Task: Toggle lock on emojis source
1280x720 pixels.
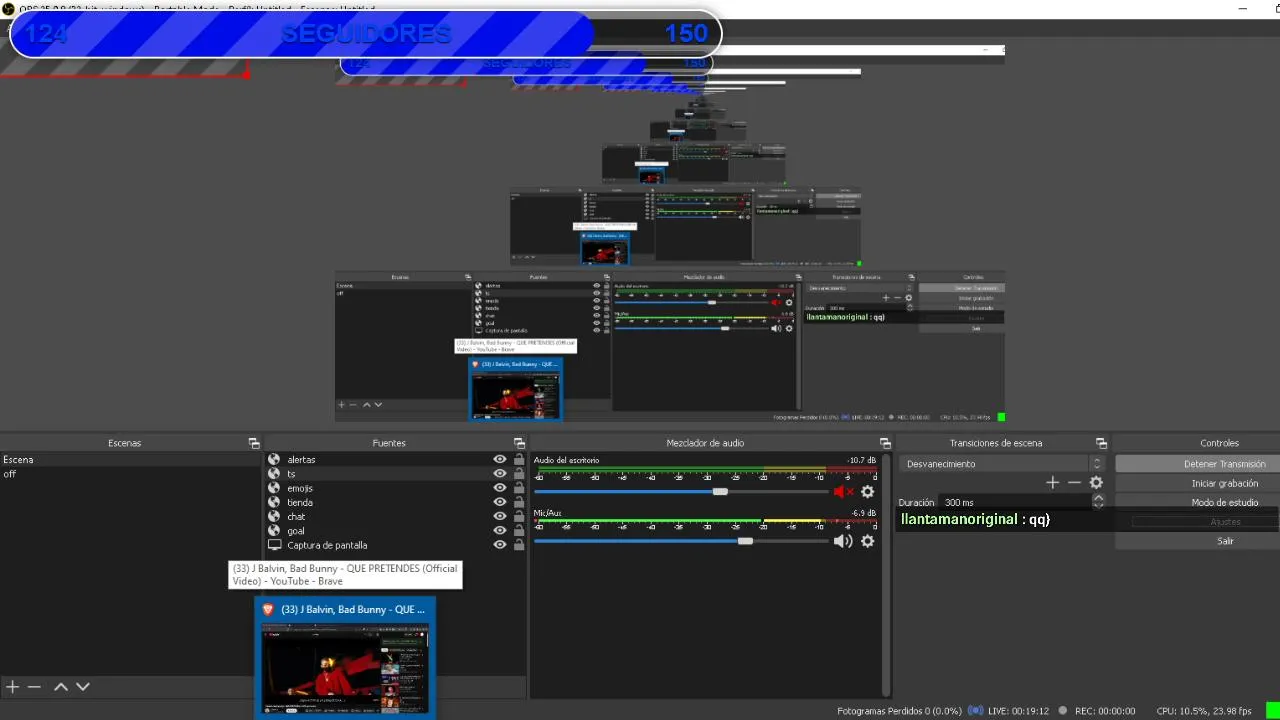Action: coord(519,488)
